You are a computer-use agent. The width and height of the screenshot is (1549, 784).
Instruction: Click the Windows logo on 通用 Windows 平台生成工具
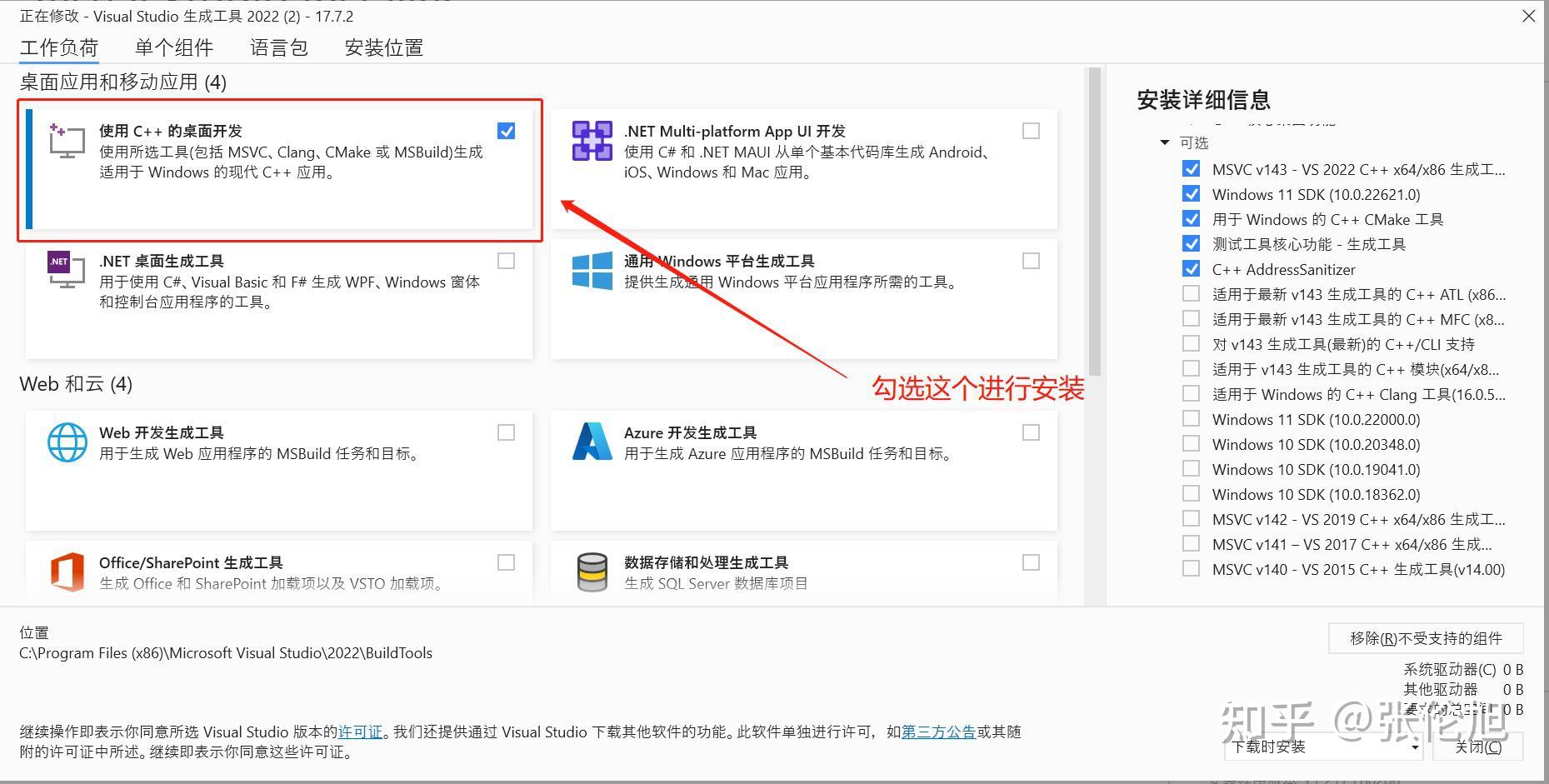point(592,271)
